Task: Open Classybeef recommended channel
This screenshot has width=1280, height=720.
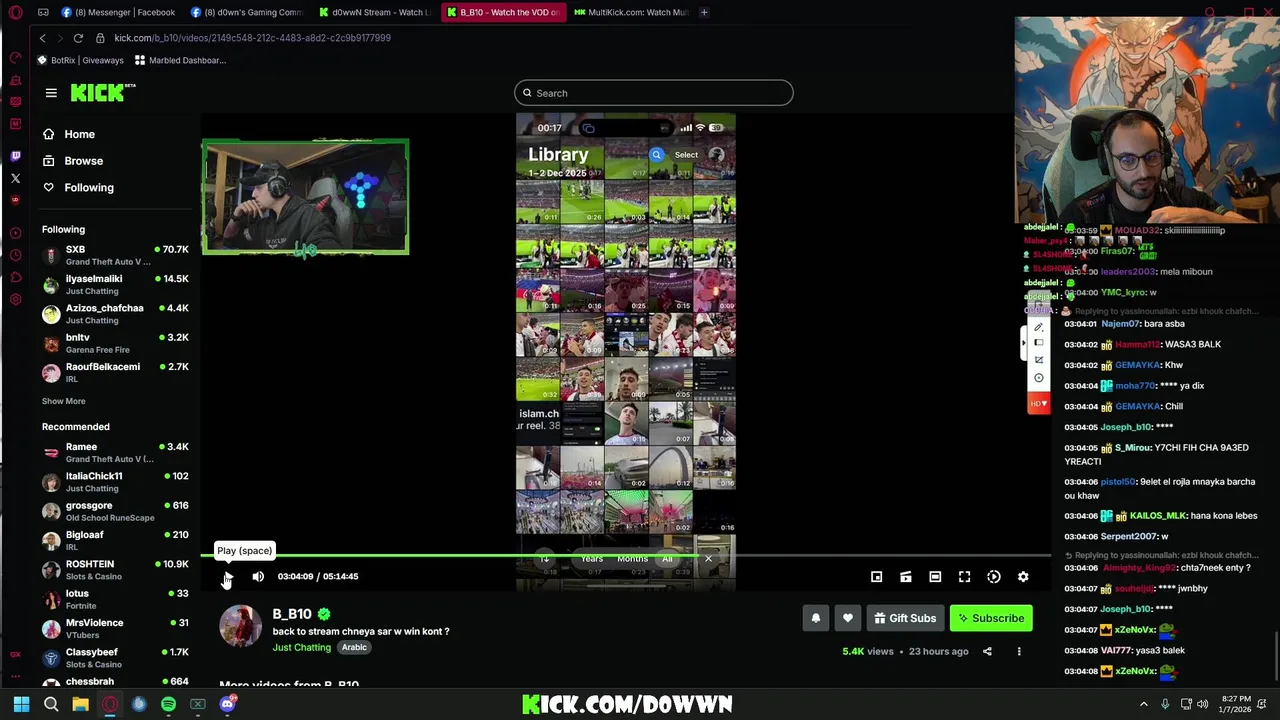Action: coord(115,658)
